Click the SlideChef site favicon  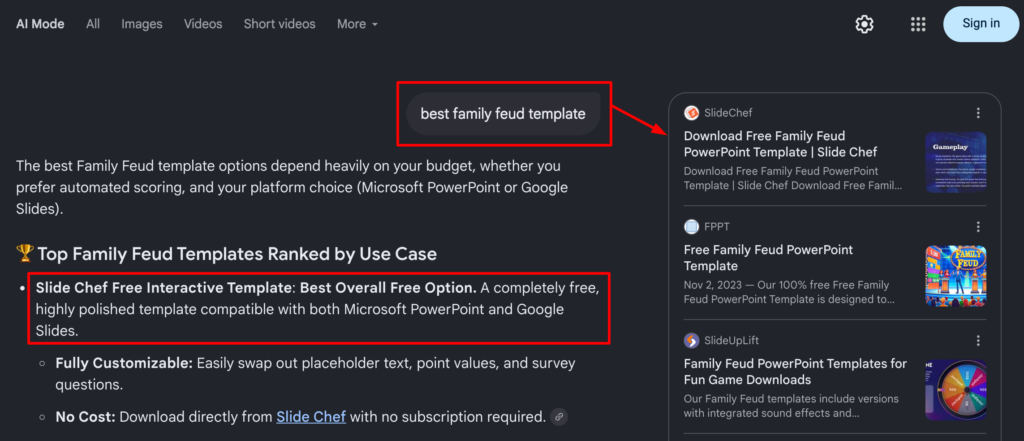[691, 113]
